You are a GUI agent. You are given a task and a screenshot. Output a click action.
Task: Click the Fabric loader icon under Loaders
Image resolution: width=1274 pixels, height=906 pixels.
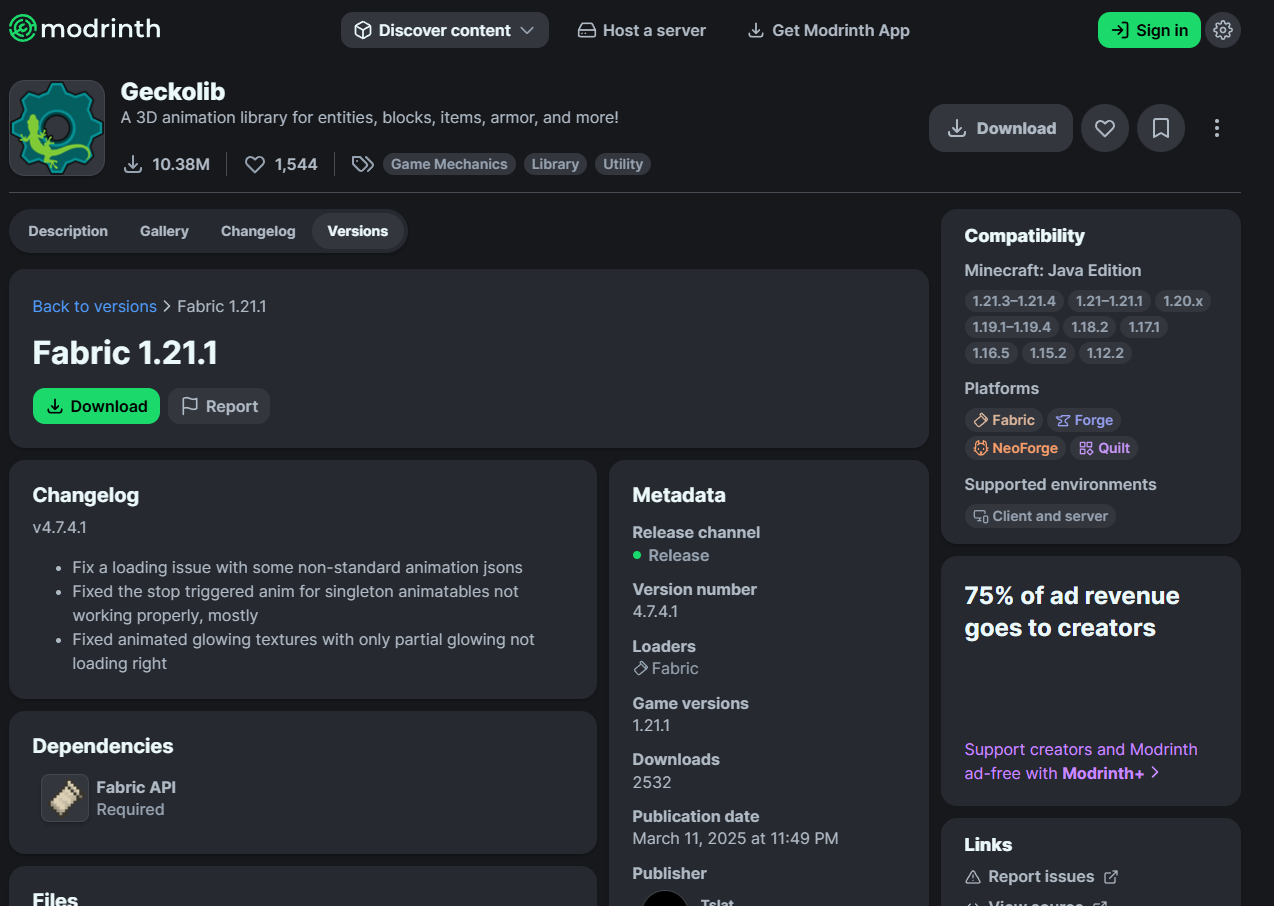641,669
